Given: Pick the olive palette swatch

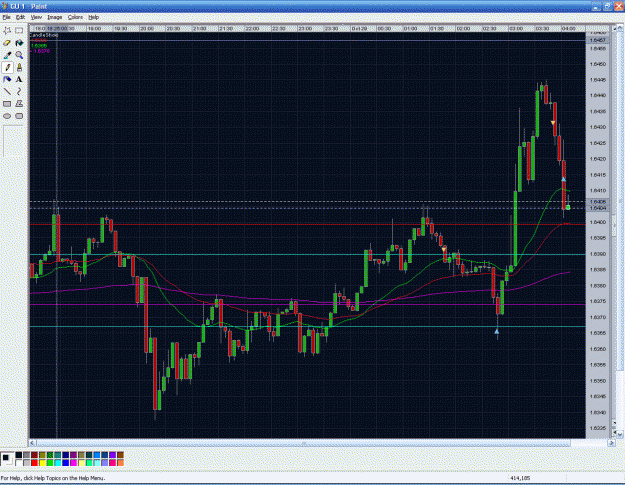Looking at the screenshot, I should pos(42,455).
